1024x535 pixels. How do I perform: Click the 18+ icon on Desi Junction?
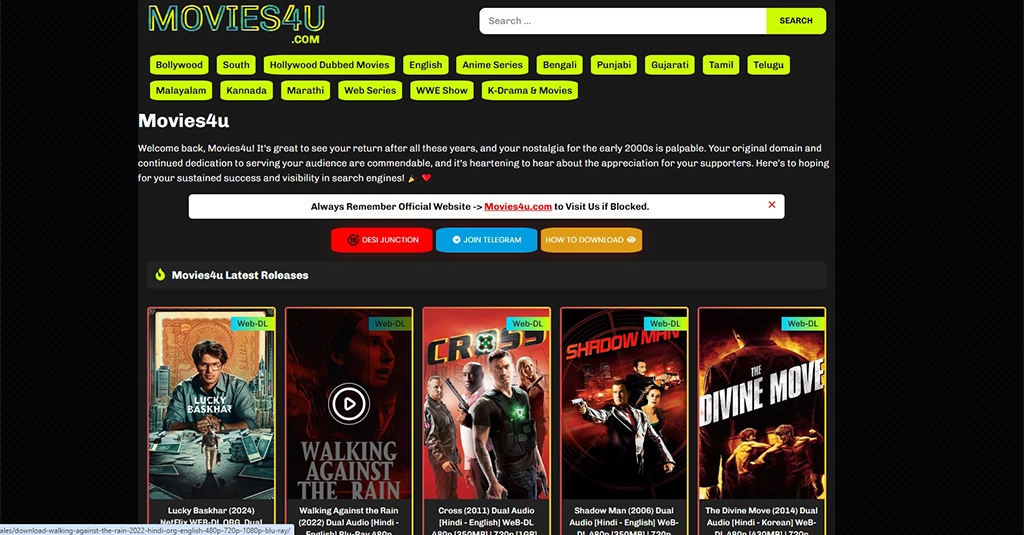(353, 240)
